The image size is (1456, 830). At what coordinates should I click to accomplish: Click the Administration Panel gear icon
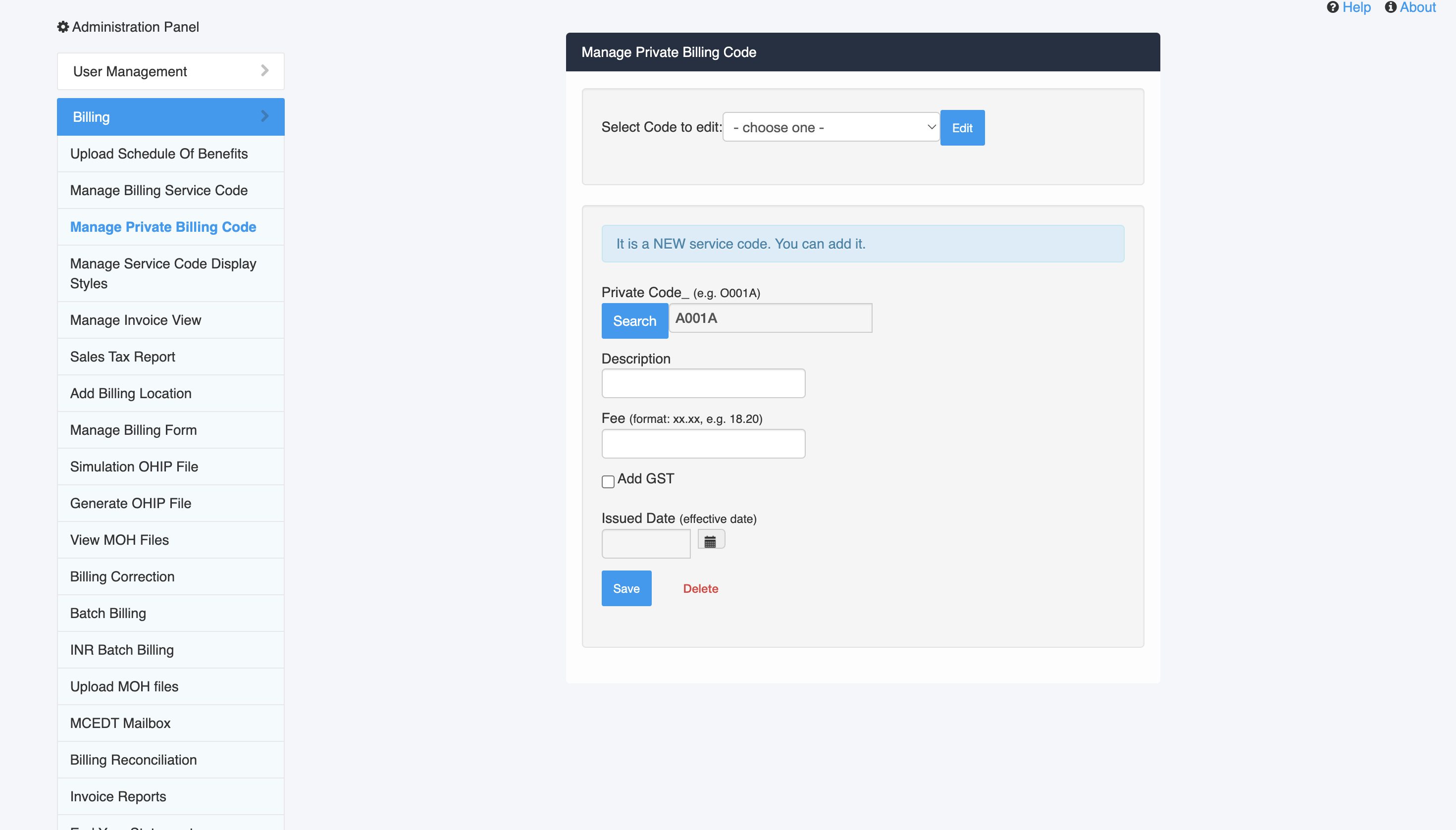pyautogui.click(x=63, y=27)
